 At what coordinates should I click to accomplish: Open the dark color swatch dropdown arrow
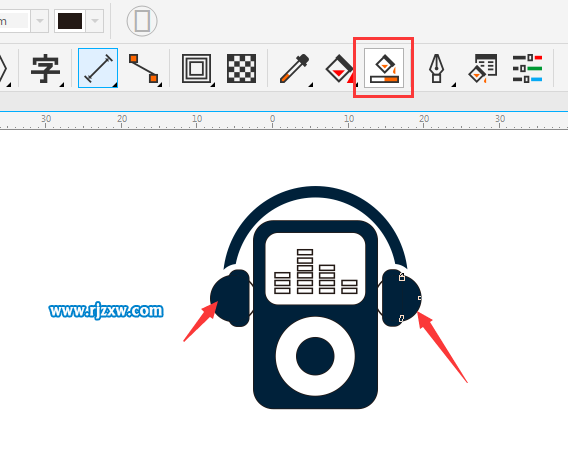click(x=95, y=21)
